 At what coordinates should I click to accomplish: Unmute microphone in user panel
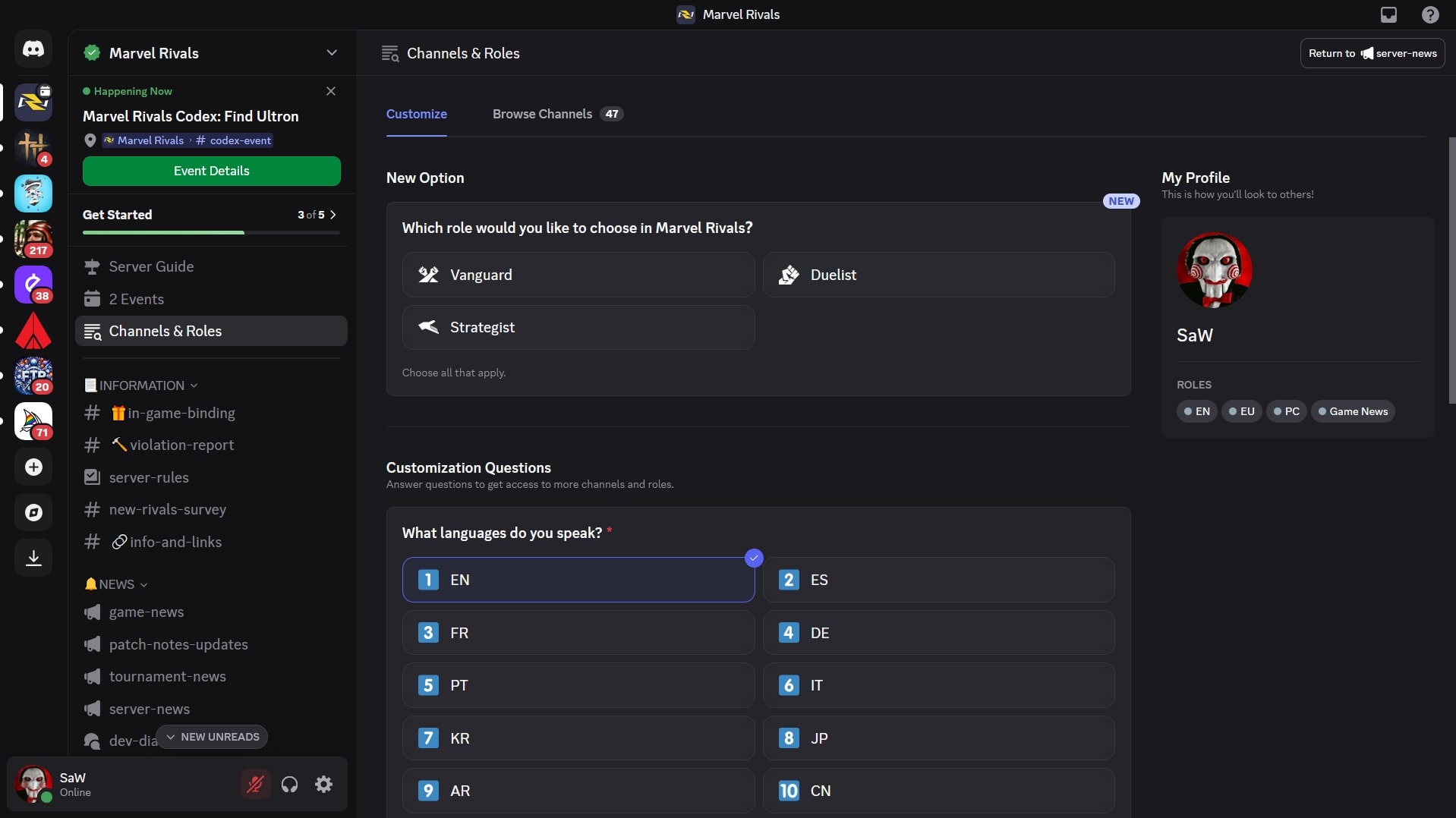point(255,784)
